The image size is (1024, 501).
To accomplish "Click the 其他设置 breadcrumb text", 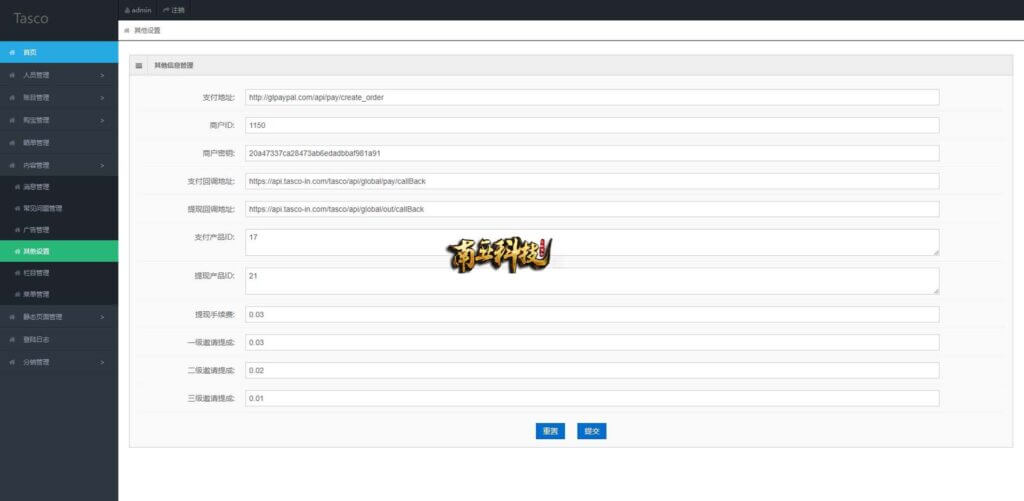I will click(147, 31).
